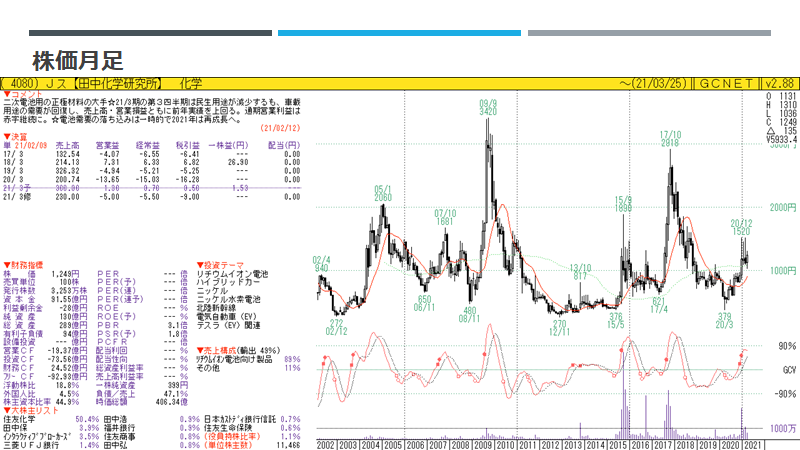Click the 配当(円) column header
Viewport: 800px width, 450px height.
tap(284, 145)
